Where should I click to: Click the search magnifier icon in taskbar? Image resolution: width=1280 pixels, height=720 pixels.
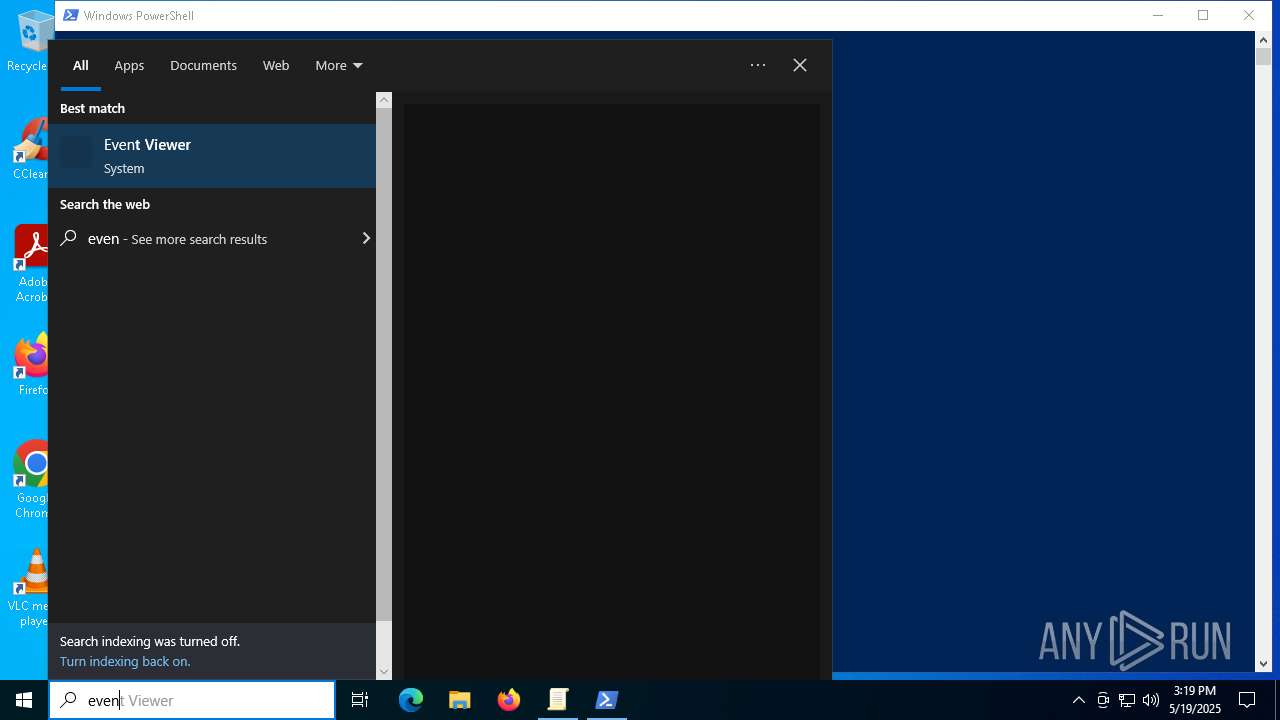(68, 700)
